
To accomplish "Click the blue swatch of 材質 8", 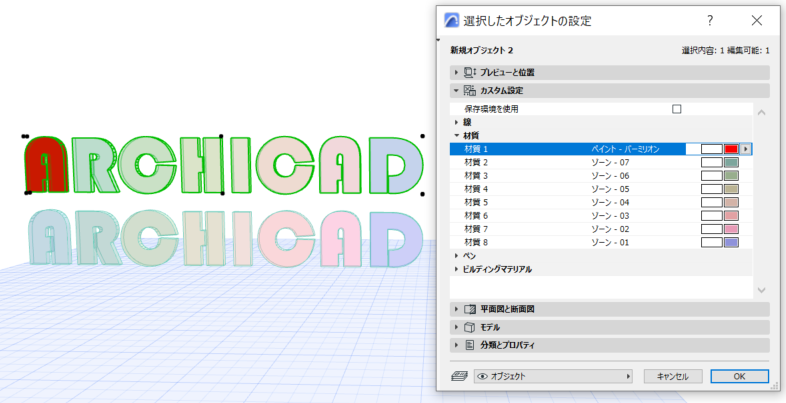I will pos(731,243).
